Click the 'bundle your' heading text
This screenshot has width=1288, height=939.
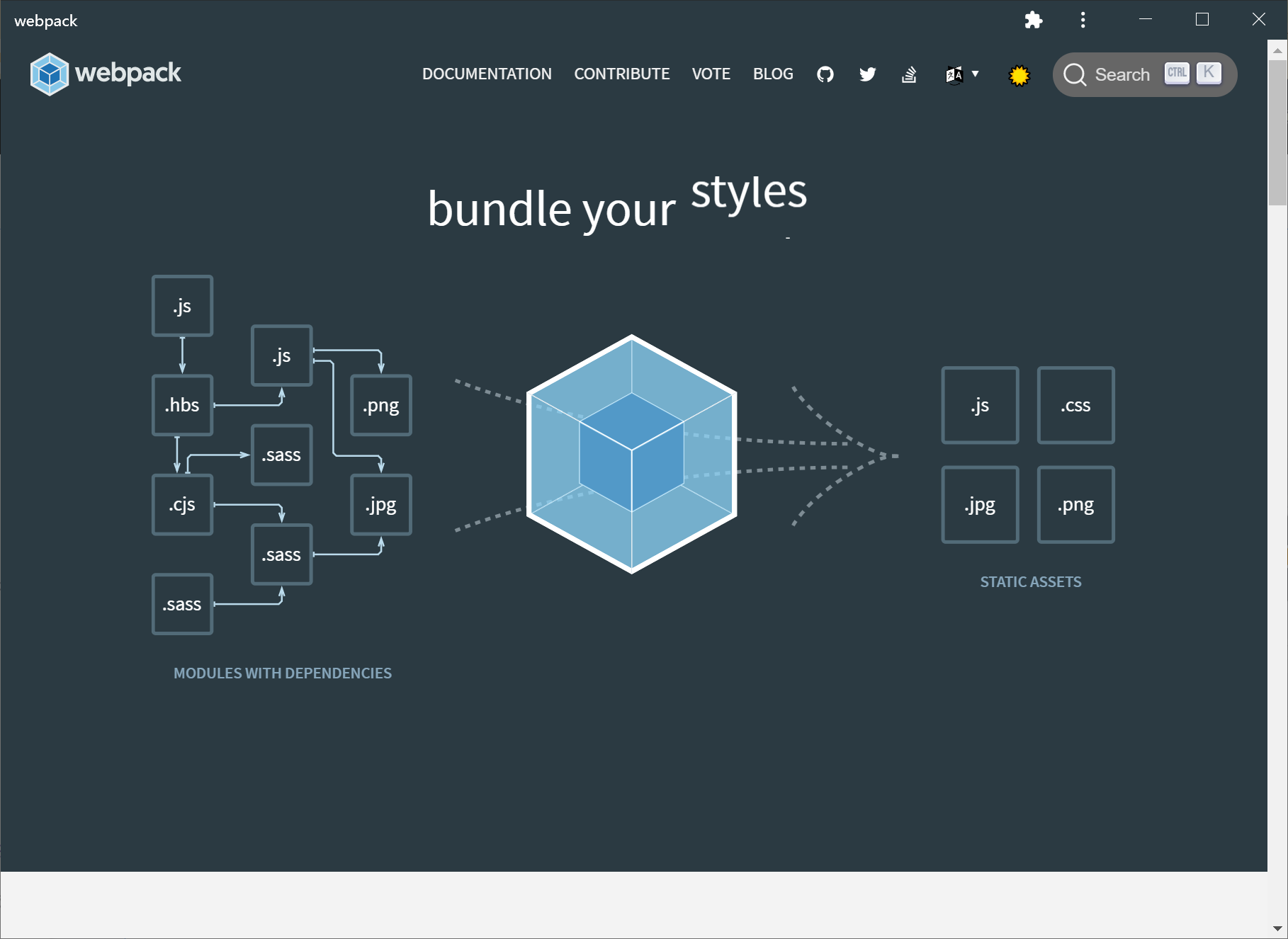tap(552, 210)
